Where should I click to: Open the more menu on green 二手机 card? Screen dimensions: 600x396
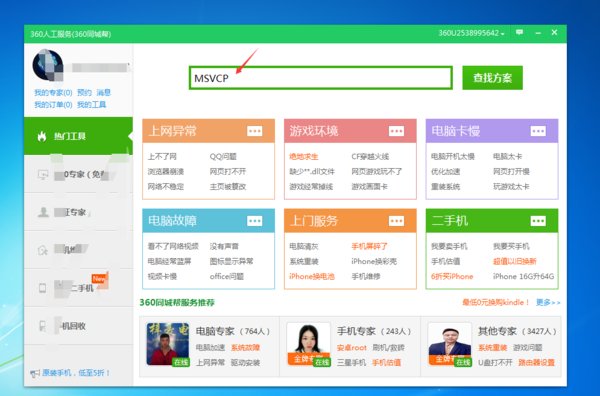coord(538,221)
